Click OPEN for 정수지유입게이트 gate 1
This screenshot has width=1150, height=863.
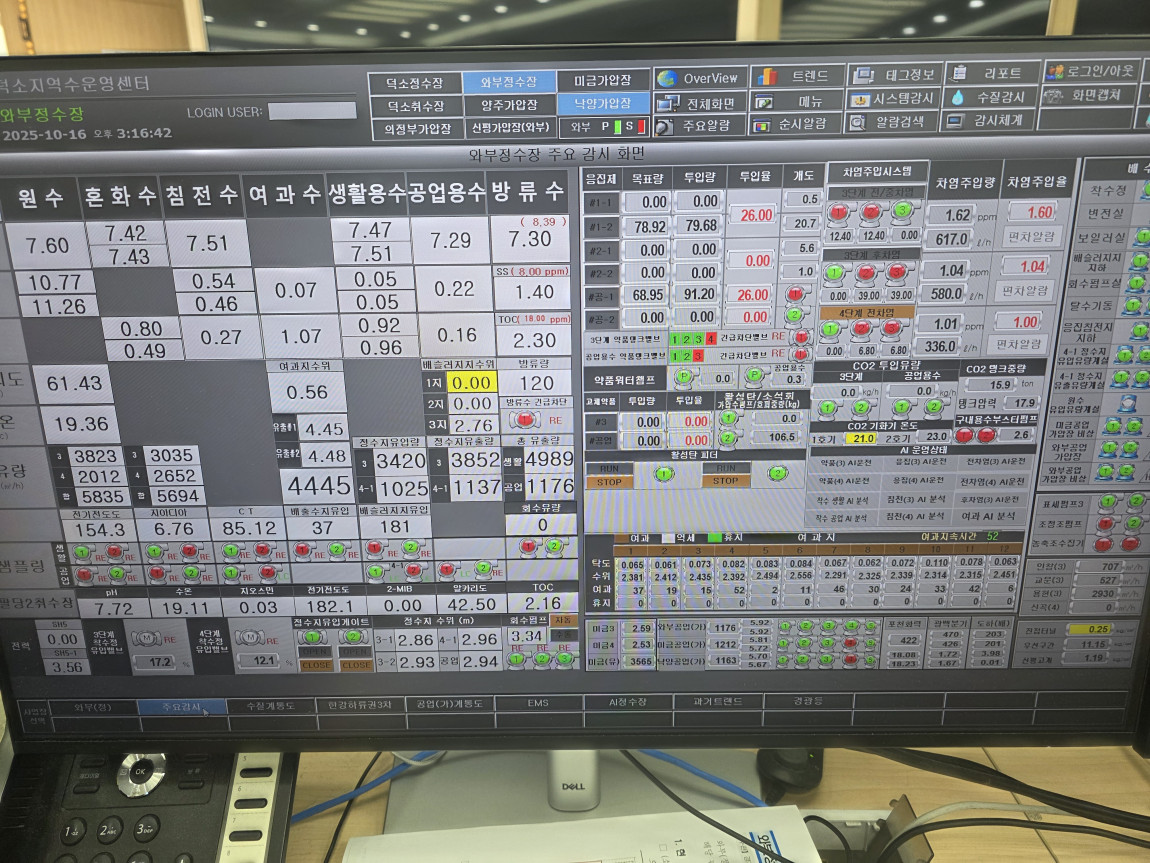coord(315,651)
